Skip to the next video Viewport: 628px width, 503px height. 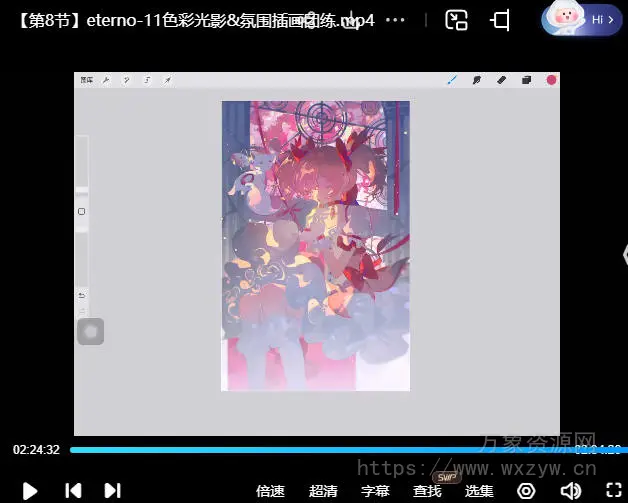click(x=113, y=490)
